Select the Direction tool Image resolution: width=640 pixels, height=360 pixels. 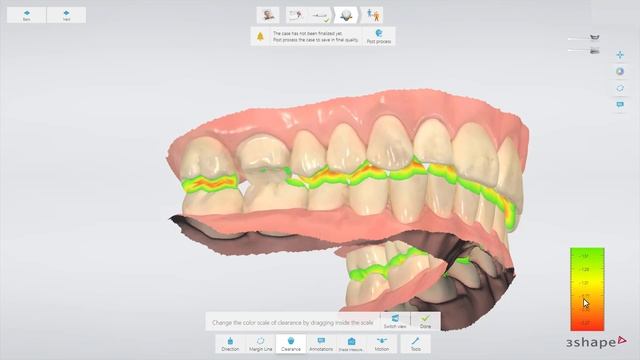(x=230, y=344)
